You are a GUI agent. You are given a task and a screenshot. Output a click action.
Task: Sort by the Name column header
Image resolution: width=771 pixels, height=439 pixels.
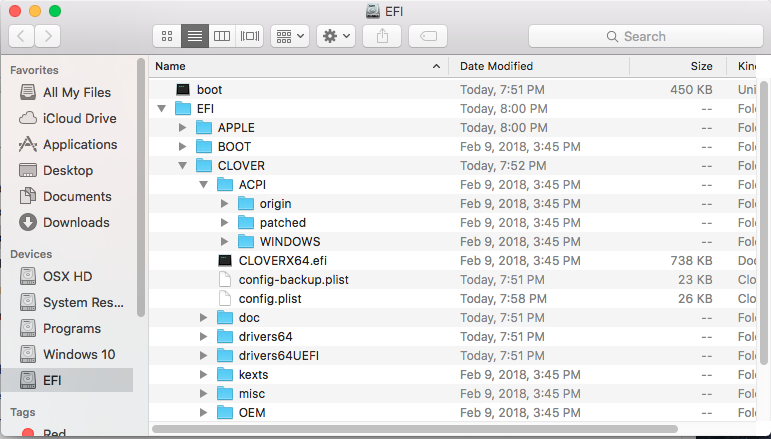299,66
